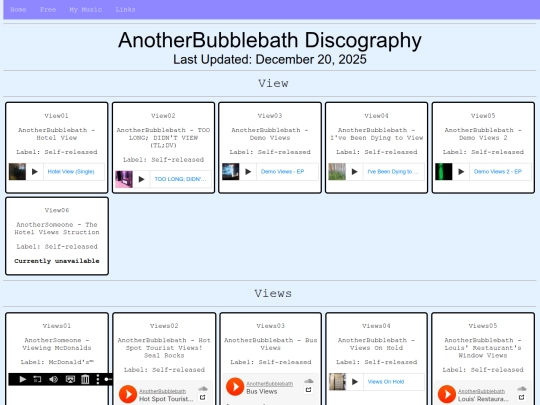Play the Hotel View (Single) track
This screenshot has width=540, height=405.
[35, 172]
